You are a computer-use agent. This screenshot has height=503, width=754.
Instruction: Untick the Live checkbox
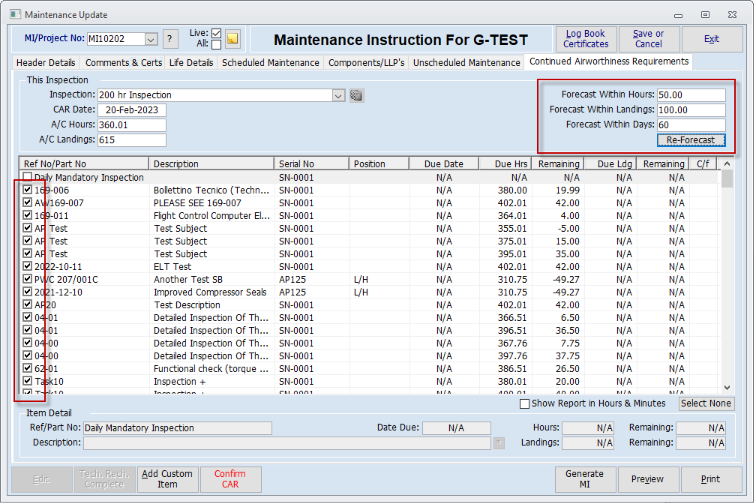pyautogui.click(x=216, y=33)
